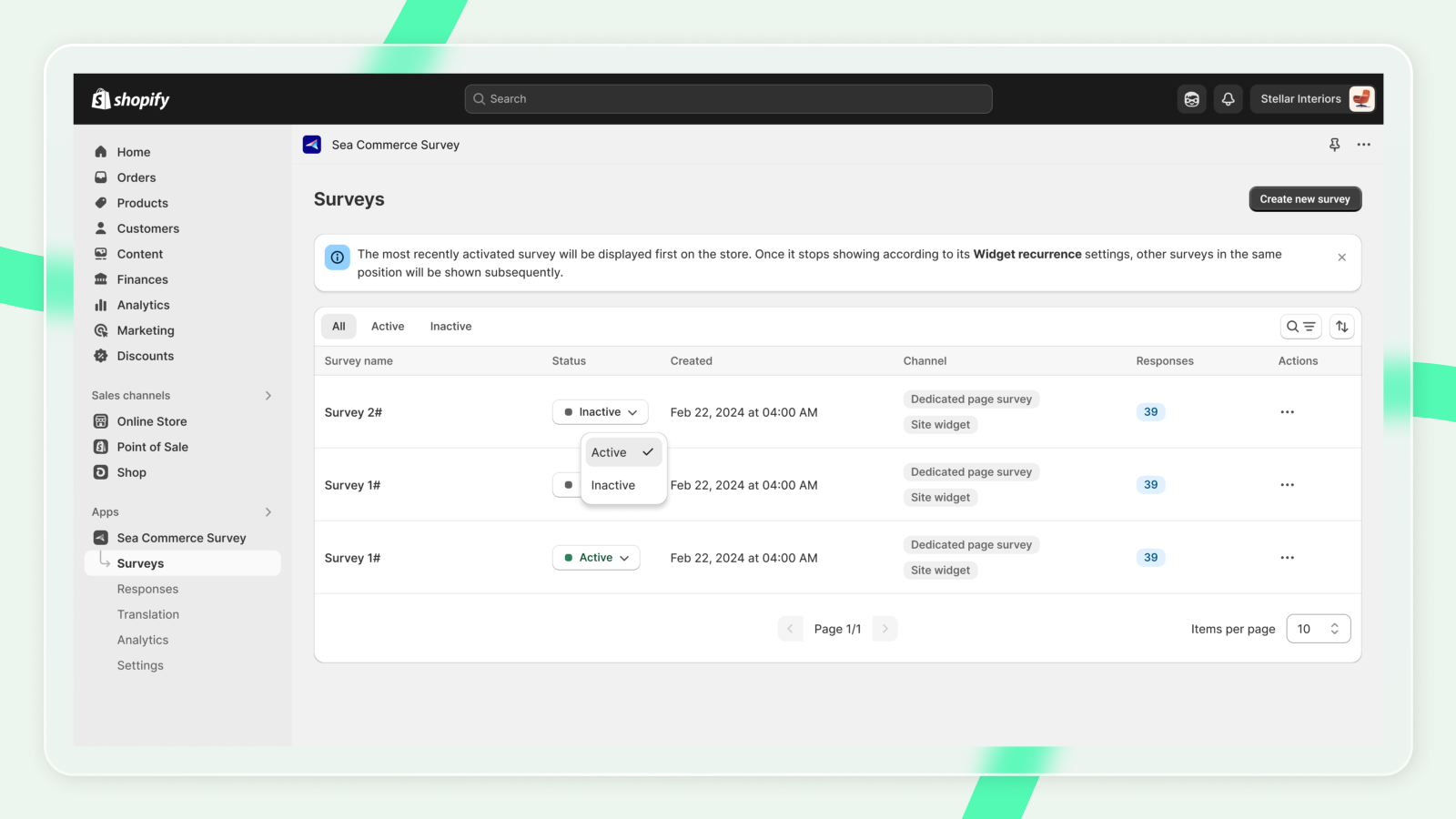Screen dimensions: 1456x819
Task: Click the Shopify logo
Action: pos(131,99)
